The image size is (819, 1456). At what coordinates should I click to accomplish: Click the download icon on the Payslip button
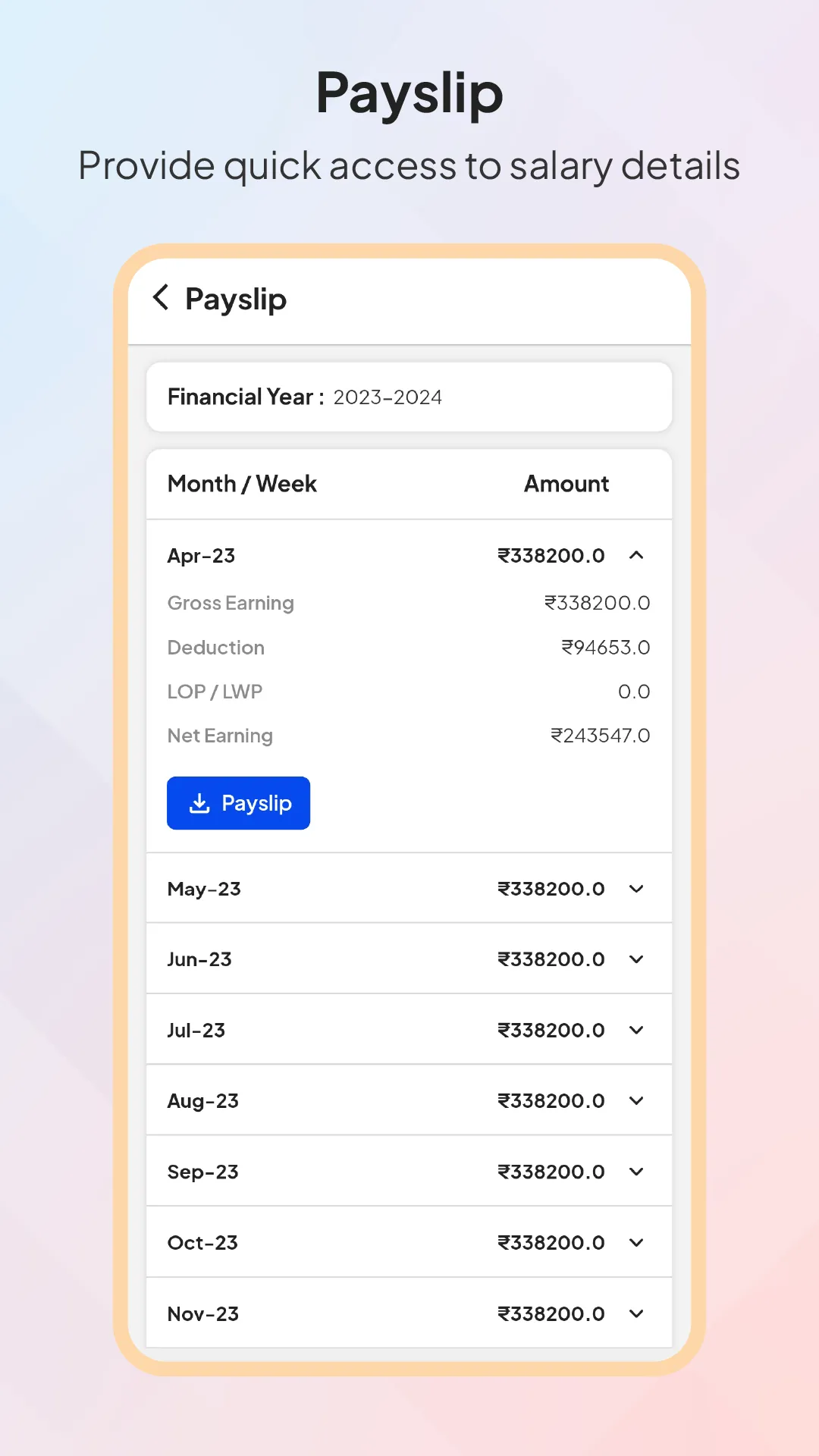(x=199, y=803)
